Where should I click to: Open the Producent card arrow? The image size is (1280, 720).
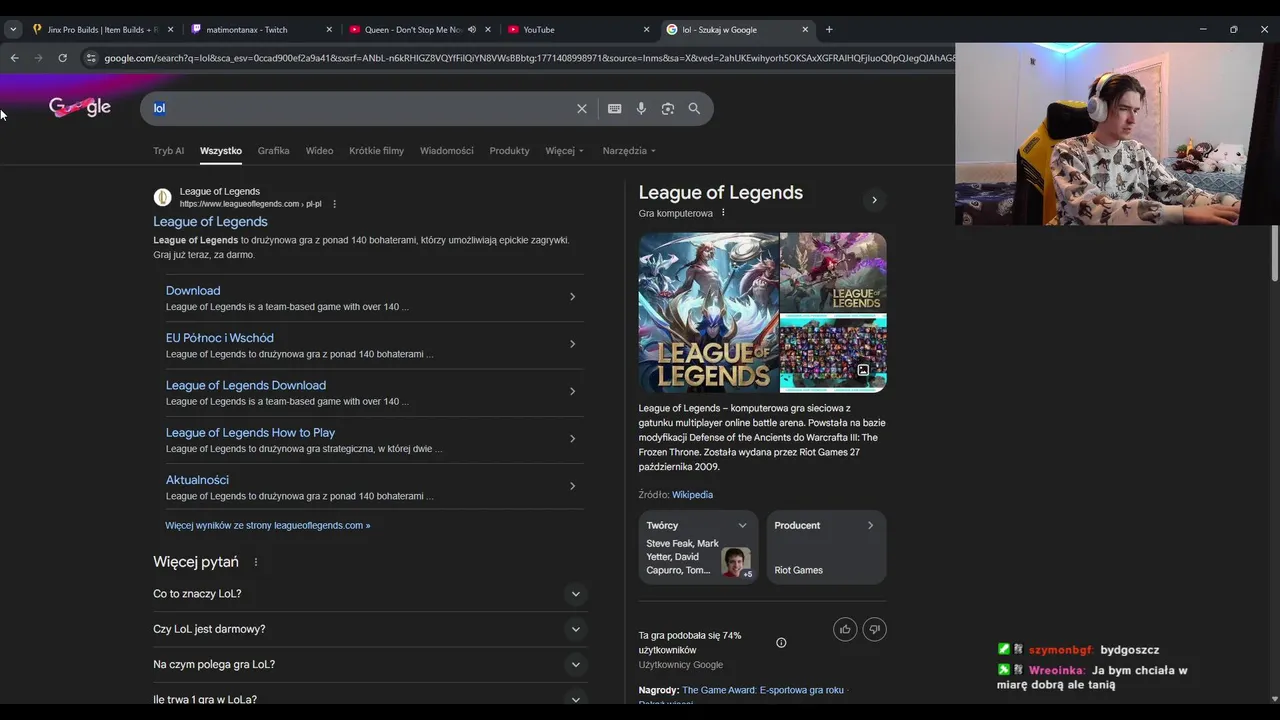870,525
